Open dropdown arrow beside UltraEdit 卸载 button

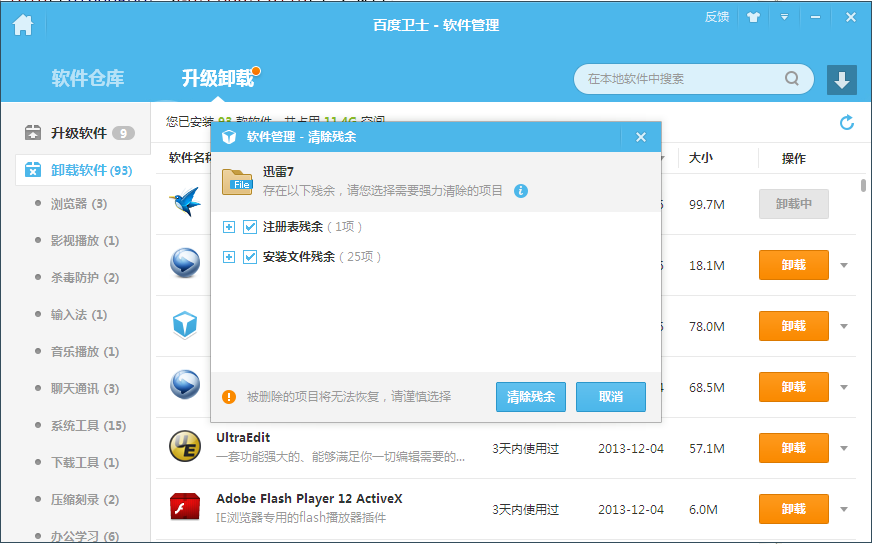844,448
